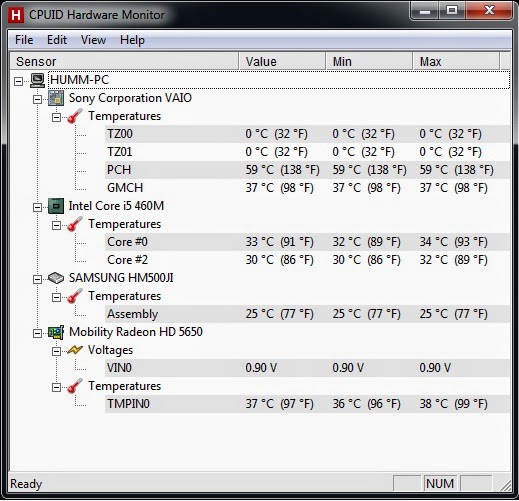Select the Core #0 sensor row
Image resolution: width=519 pixels, height=501 pixels.
coord(307,242)
